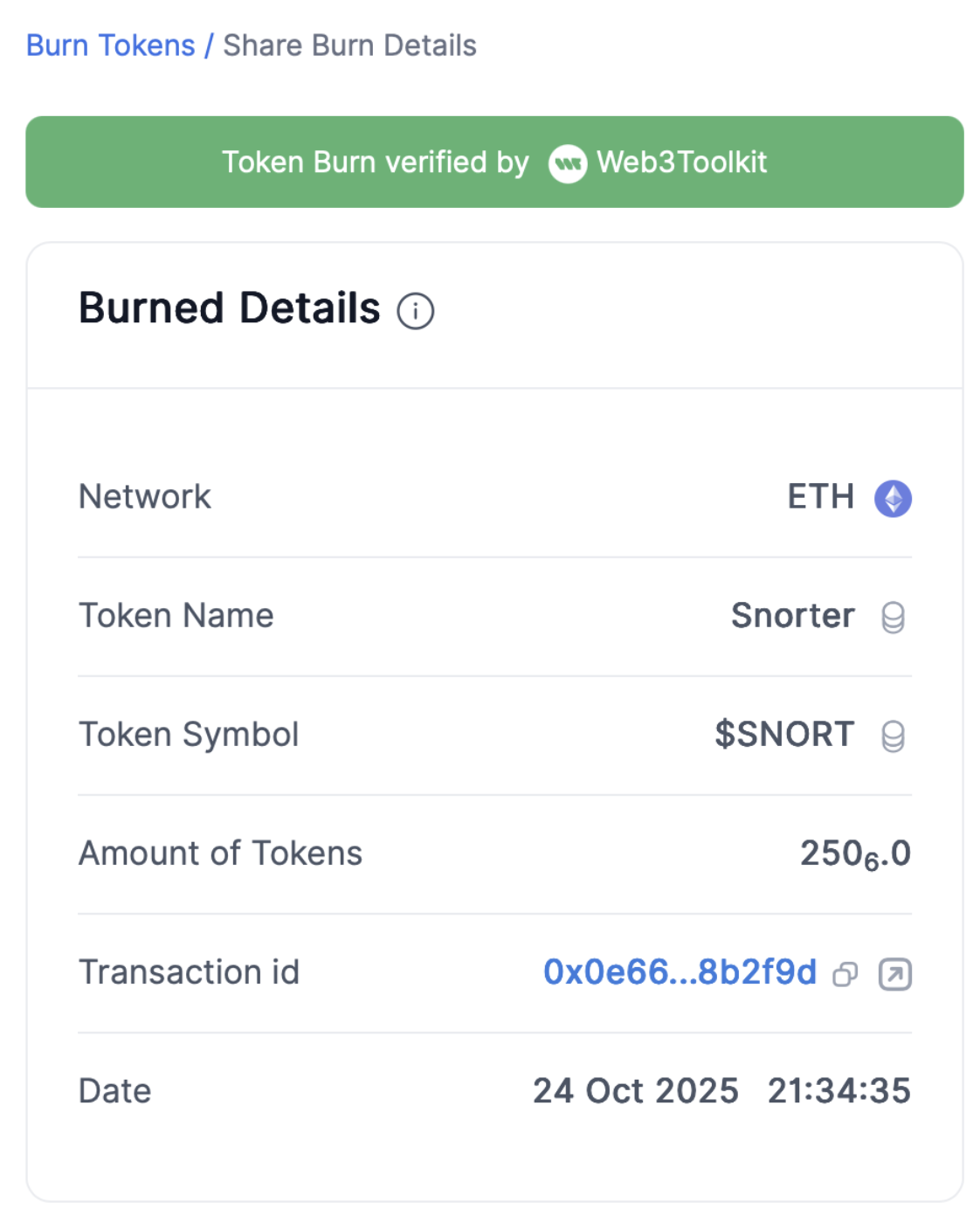Viewport: 980px width, 1223px height.
Task: Select the ETH network value
Action: [820, 497]
